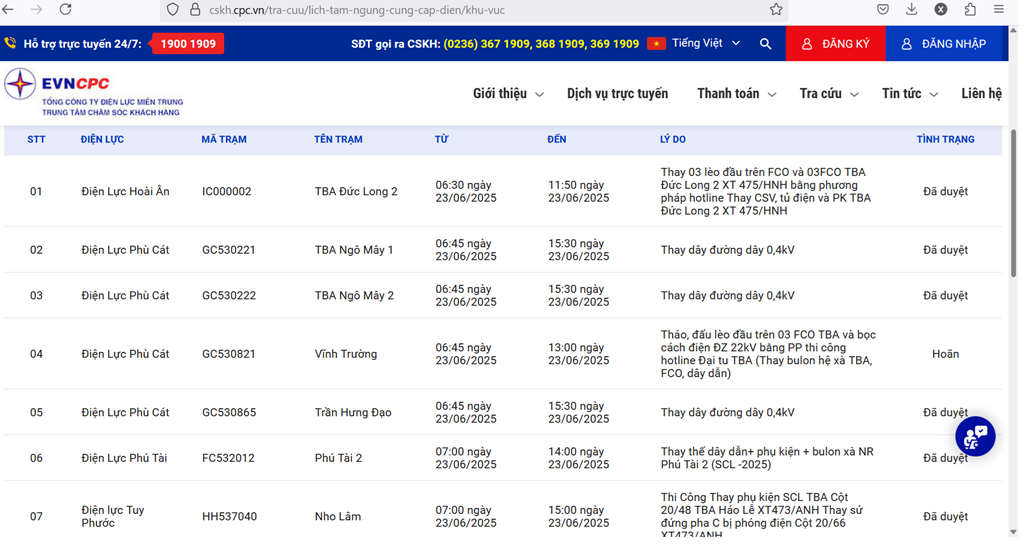
Task: Open the browser extensions puzzle icon
Action: [x=969, y=9]
